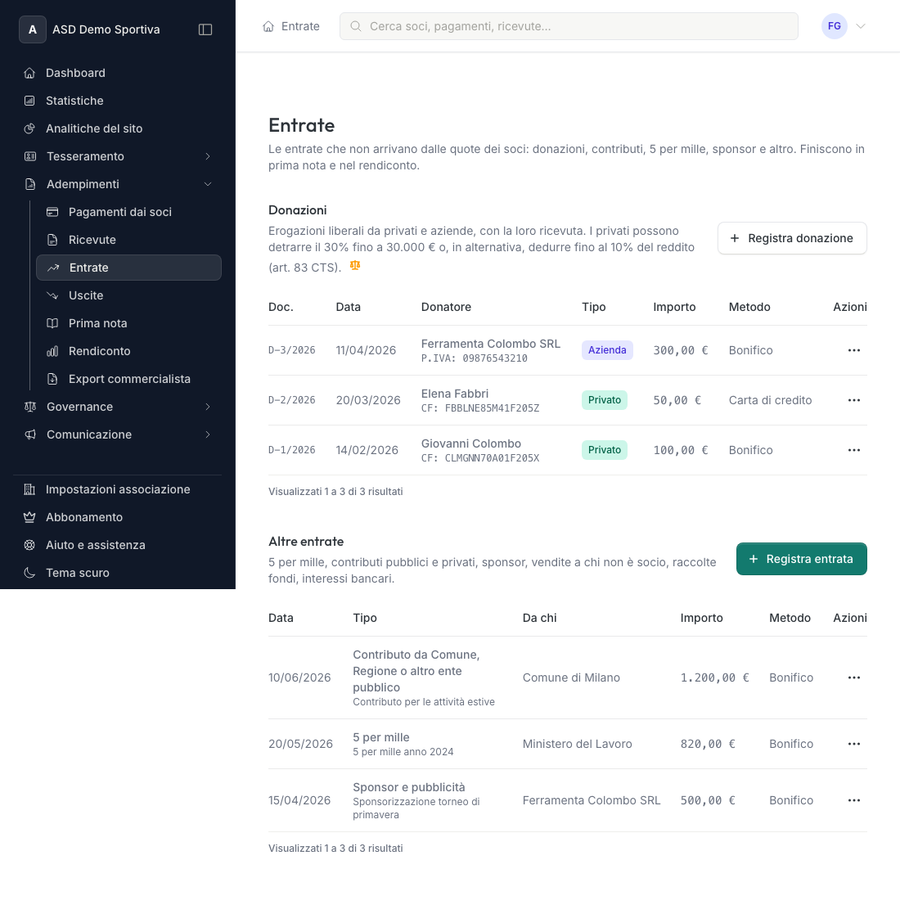Click the magnifier icon in search bar
Image resolution: width=900 pixels, height=914 pixels.
point(355,26)
